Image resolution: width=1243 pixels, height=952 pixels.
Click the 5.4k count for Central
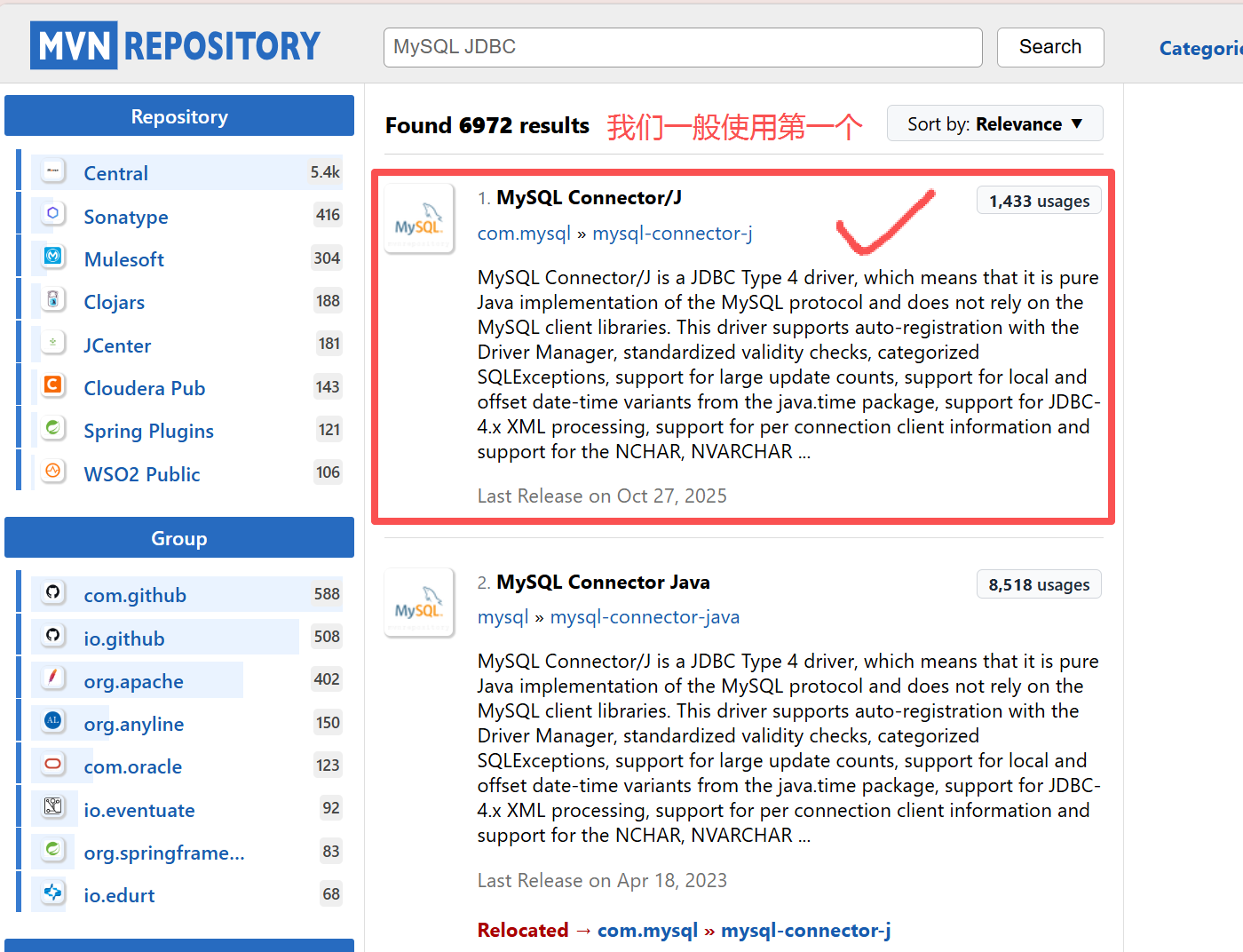[x=325, y=171]
